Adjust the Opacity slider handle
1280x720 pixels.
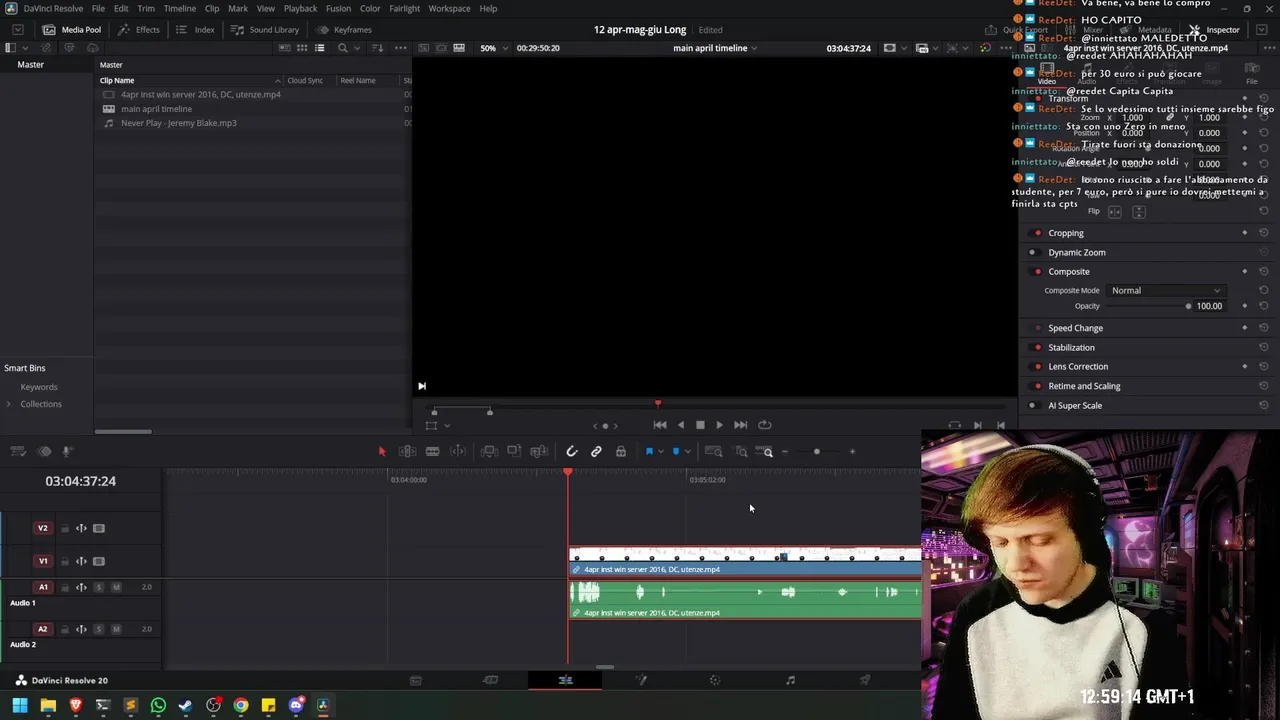1188,306
